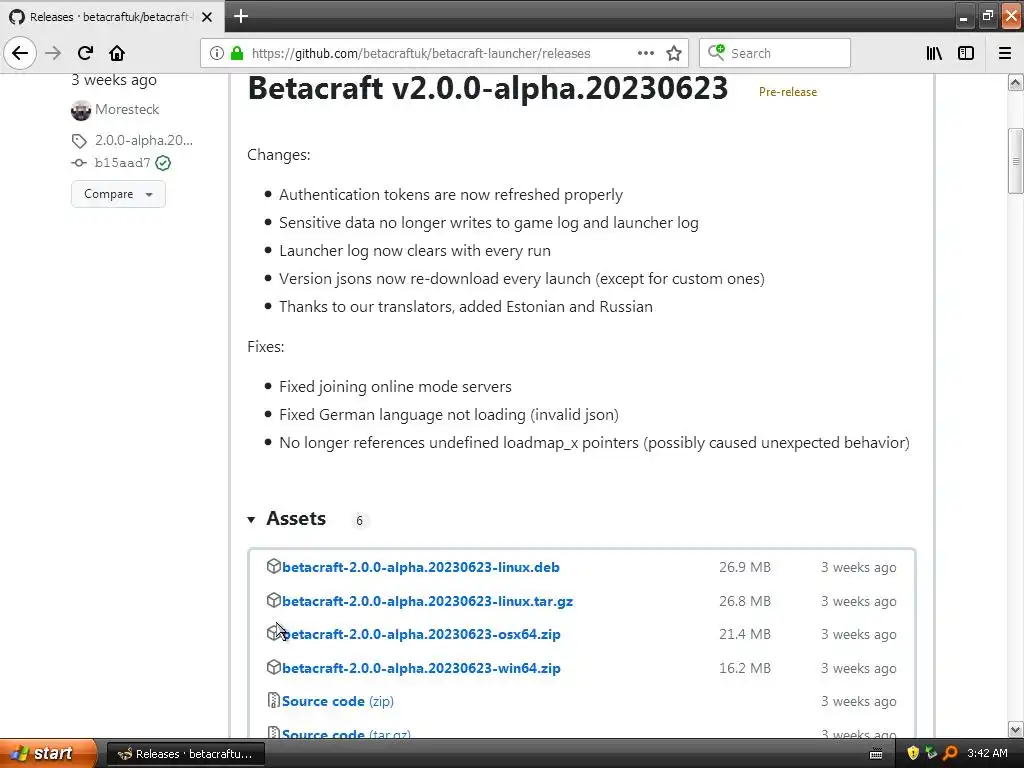
Task: Click the scrollbar down arrow
Action: point(1016,729)
